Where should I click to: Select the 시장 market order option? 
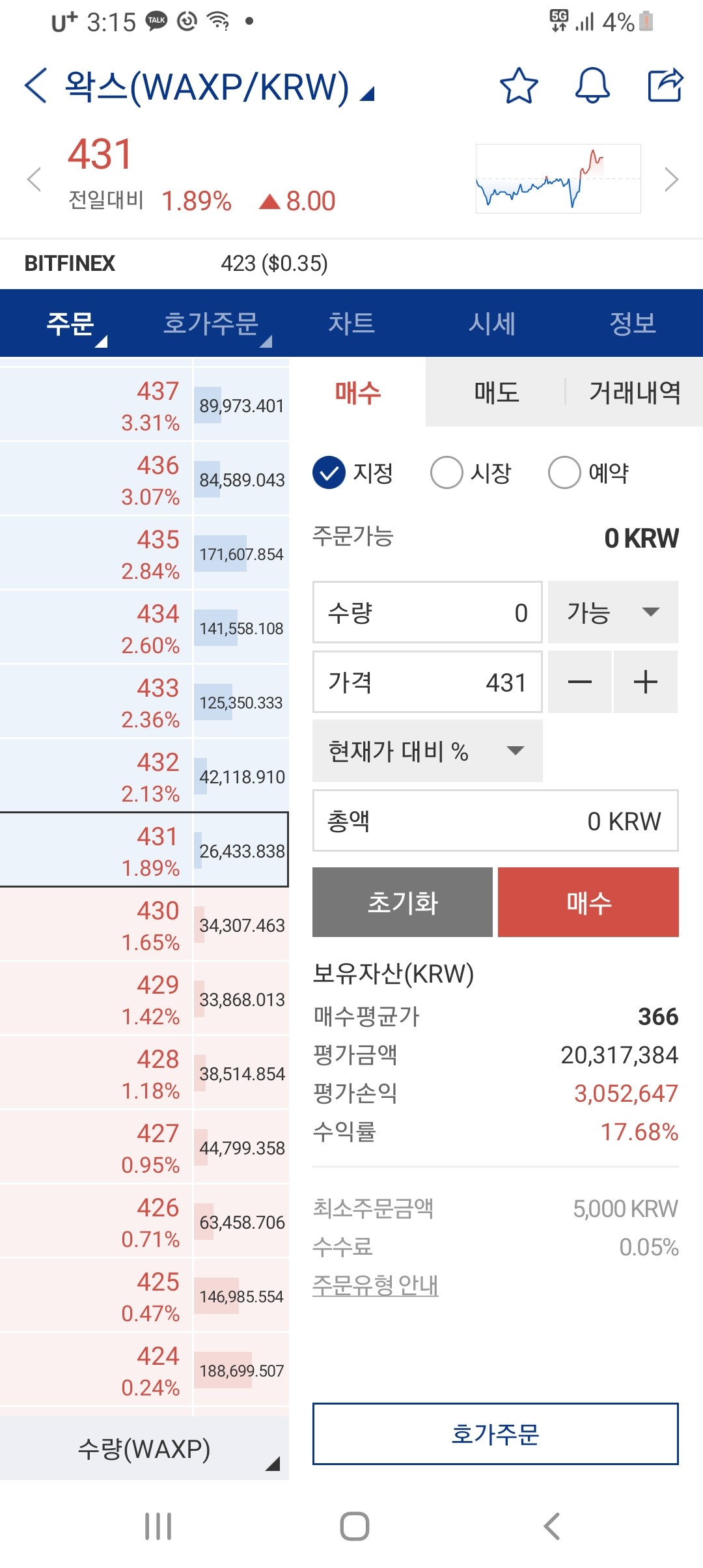pyautogui.click(x=471, y=473)
